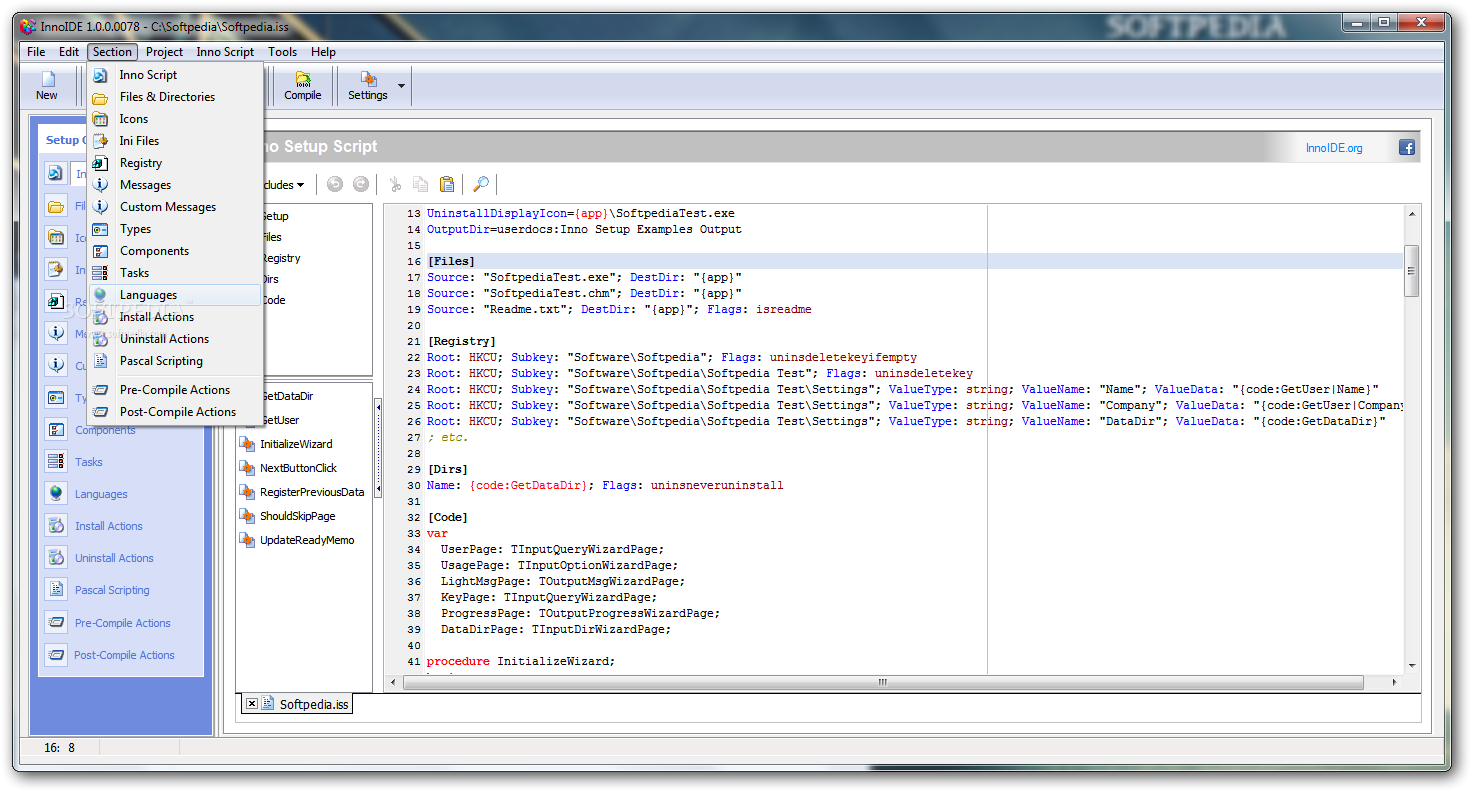1472x792 pixels.
Task: Choose Components in the Section menu
Action: coord(176,251)
